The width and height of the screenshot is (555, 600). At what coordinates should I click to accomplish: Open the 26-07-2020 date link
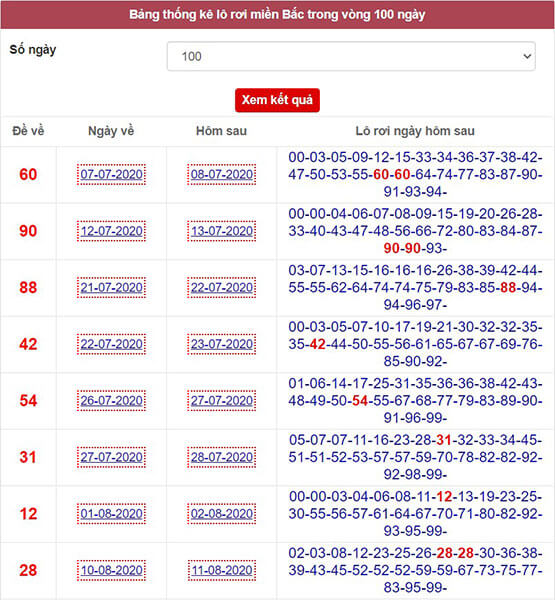pyautogui.click(x=111, y=401)
